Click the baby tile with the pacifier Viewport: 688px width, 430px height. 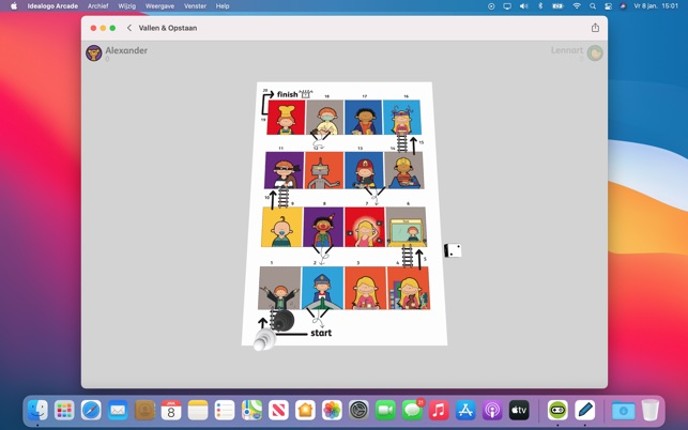pyautogui.click(x=281, y=227)
